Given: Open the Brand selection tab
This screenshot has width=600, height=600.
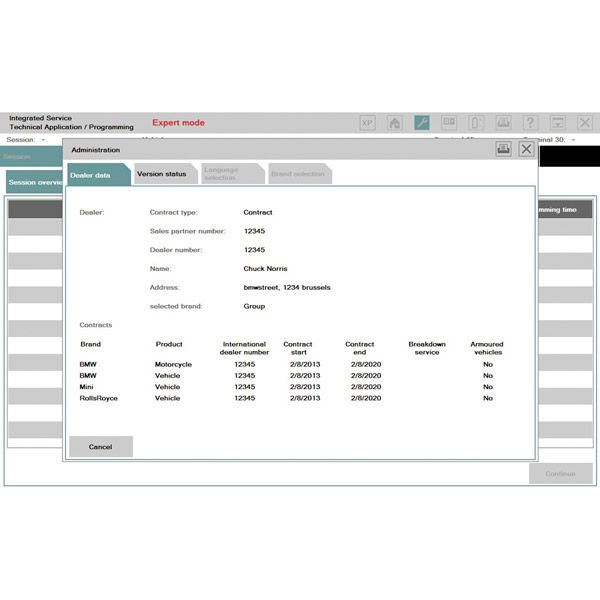Looking at the screenshot, I should click(298, 174).
